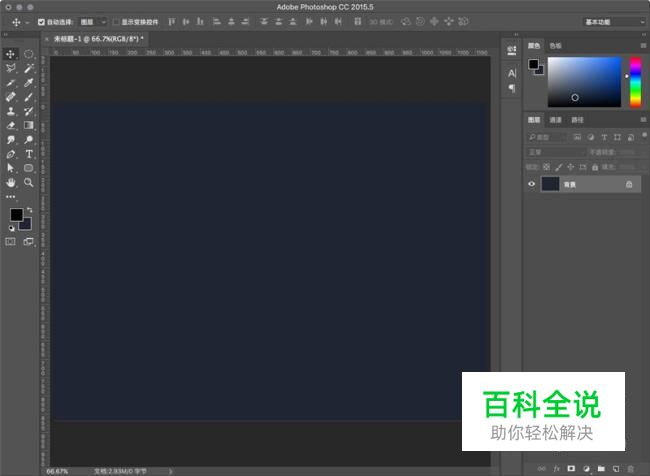
Task: Select the Eyedropper tool
Action: tap(28, 83)
